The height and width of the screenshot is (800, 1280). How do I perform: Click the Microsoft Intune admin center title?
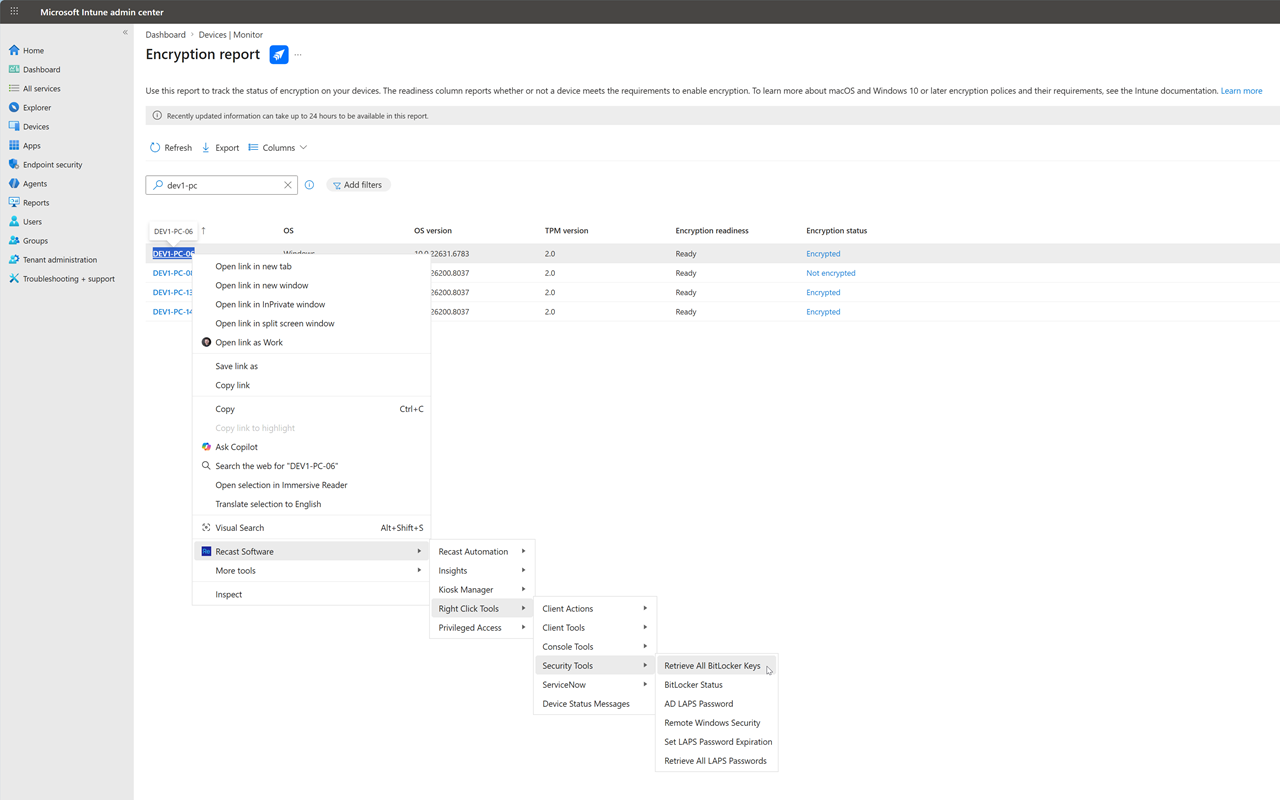[x=102, y=12]
